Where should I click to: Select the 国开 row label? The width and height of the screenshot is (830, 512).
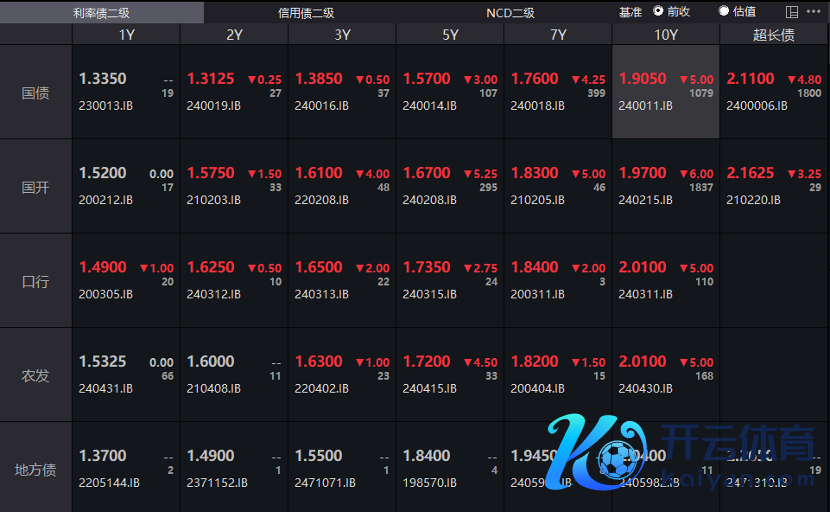[36, 186]
